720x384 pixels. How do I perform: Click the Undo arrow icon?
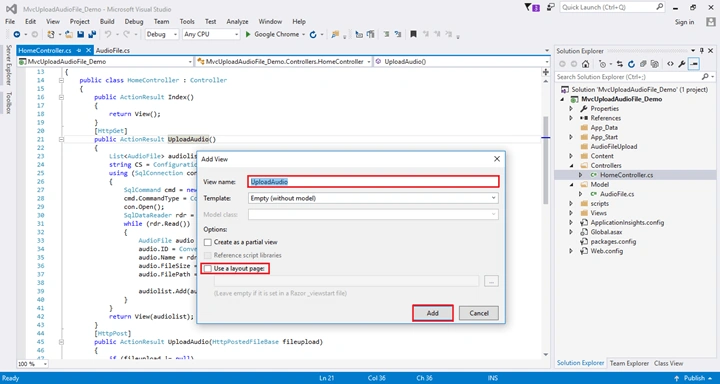pyautogui.click(x=107, y=34)
